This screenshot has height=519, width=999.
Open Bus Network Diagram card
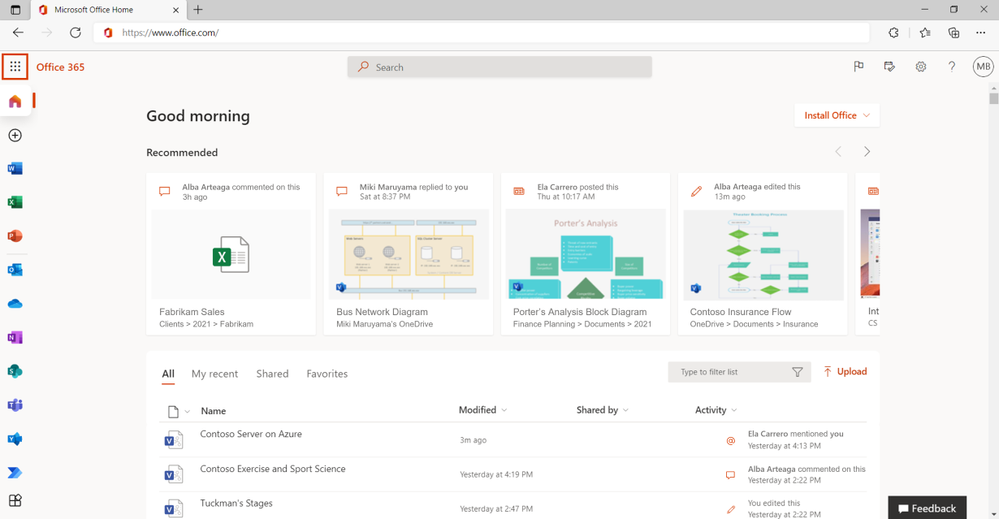[x=408, y=254]
